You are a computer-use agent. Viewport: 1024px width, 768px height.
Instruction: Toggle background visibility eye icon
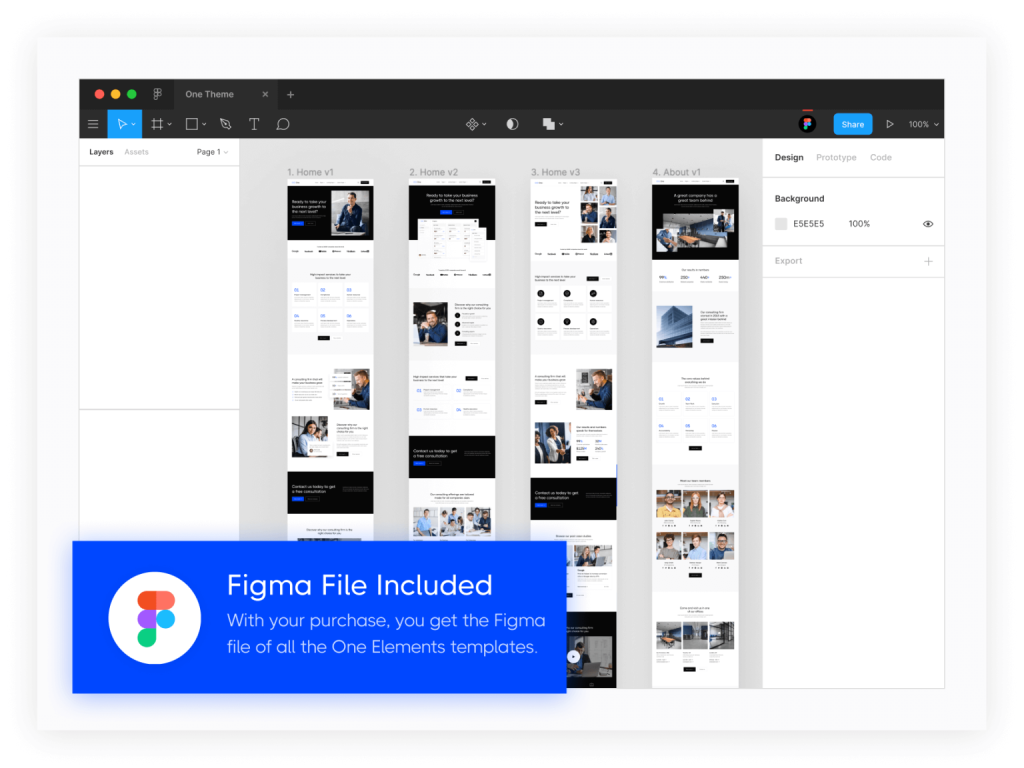click(928, 224)
